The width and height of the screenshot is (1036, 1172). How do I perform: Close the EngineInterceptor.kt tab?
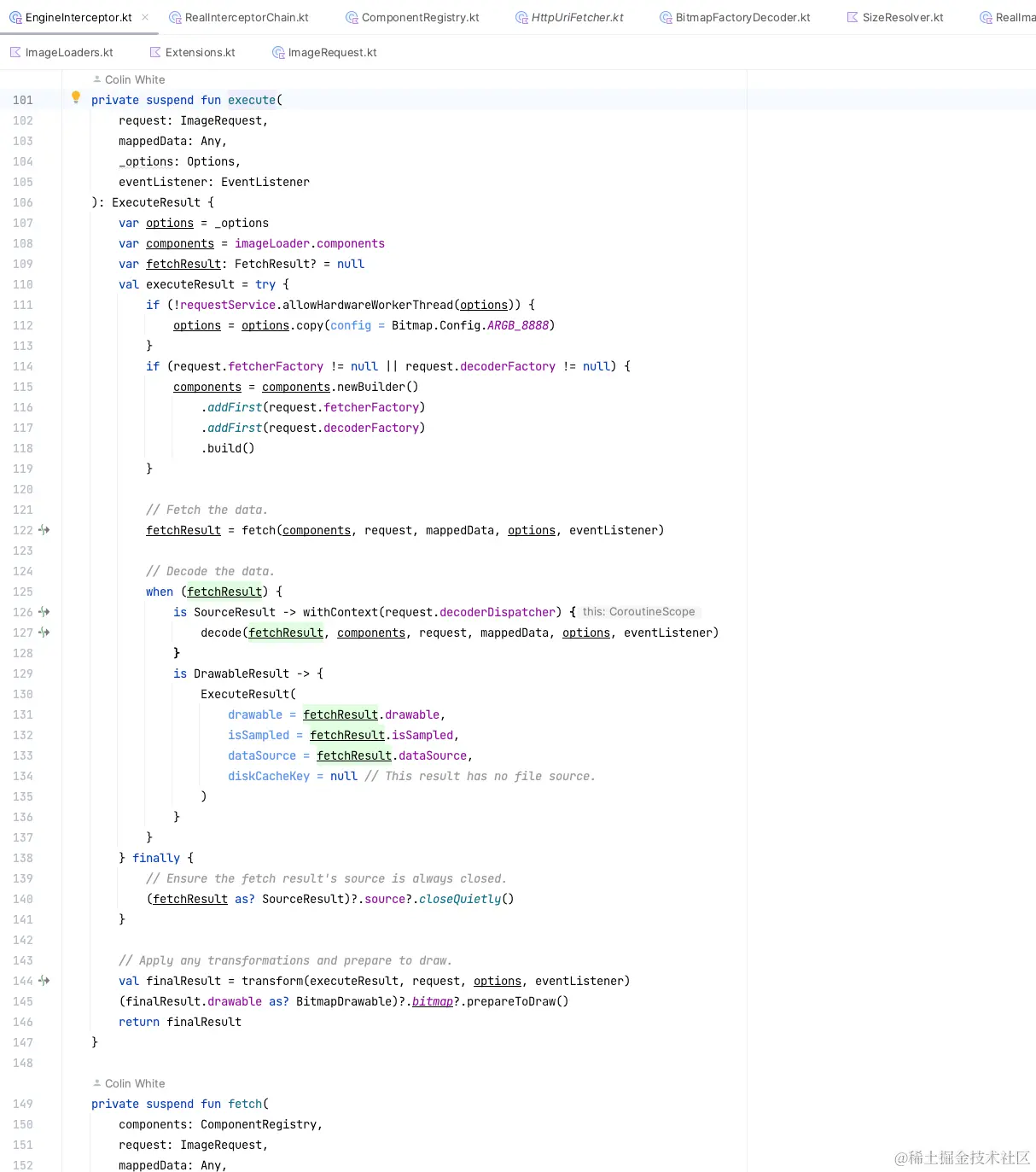(145, 17)
